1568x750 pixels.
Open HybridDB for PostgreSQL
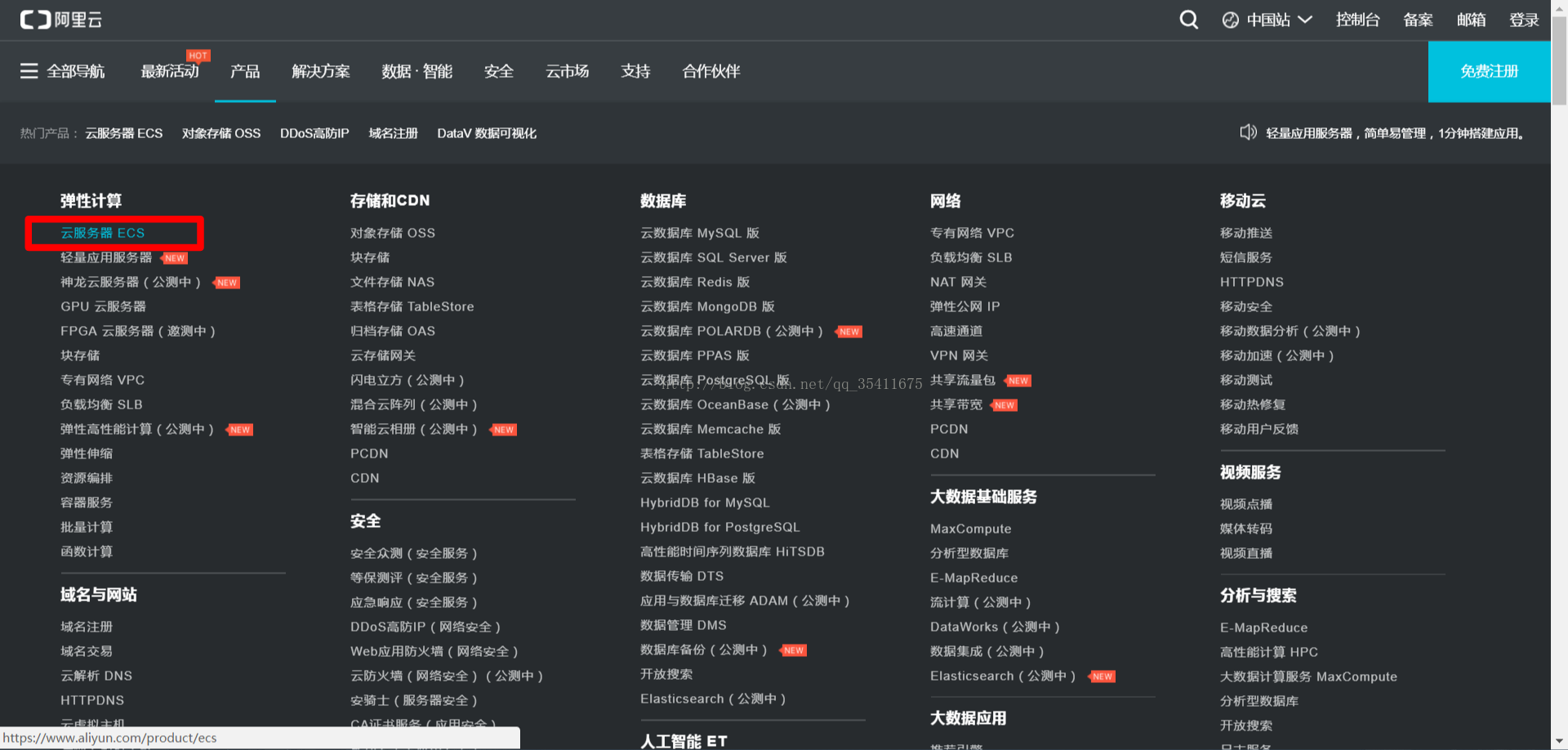(720, 527)
